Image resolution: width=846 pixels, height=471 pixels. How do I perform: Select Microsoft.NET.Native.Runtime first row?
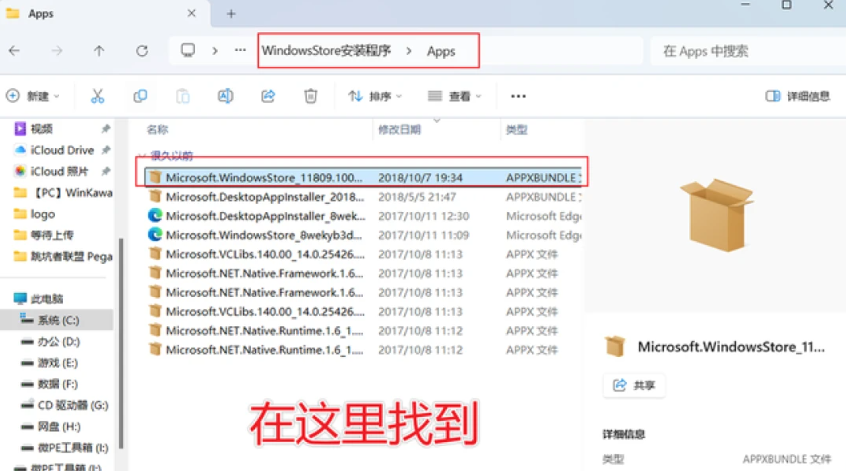[363, 331]
